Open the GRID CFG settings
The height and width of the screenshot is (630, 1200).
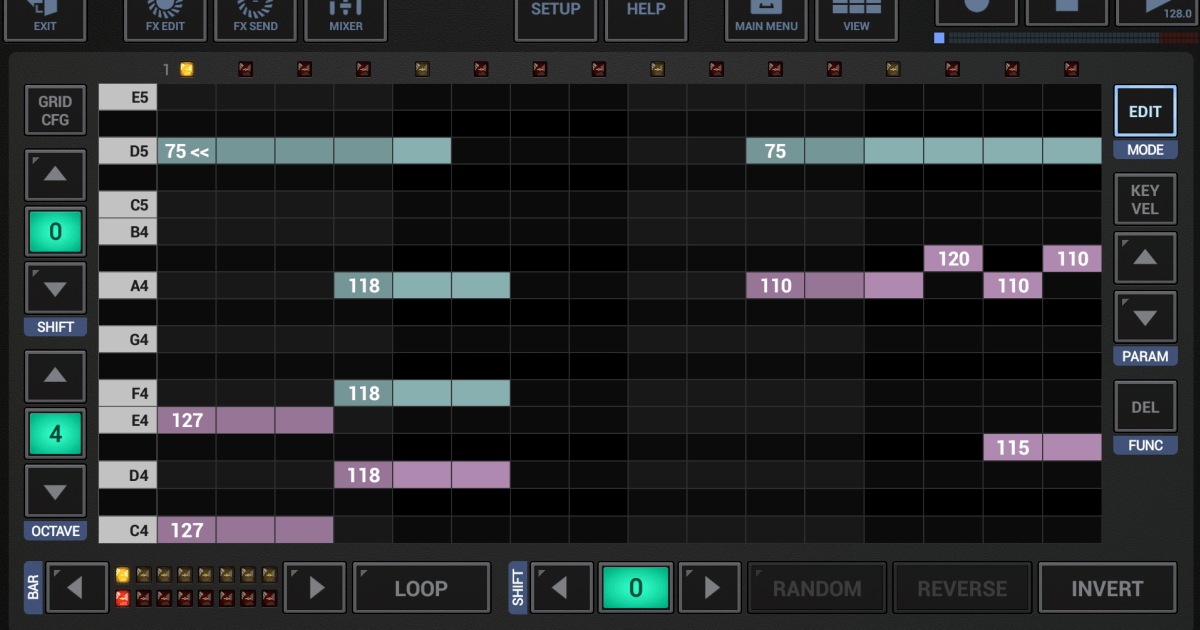click(x=55, y=110)
